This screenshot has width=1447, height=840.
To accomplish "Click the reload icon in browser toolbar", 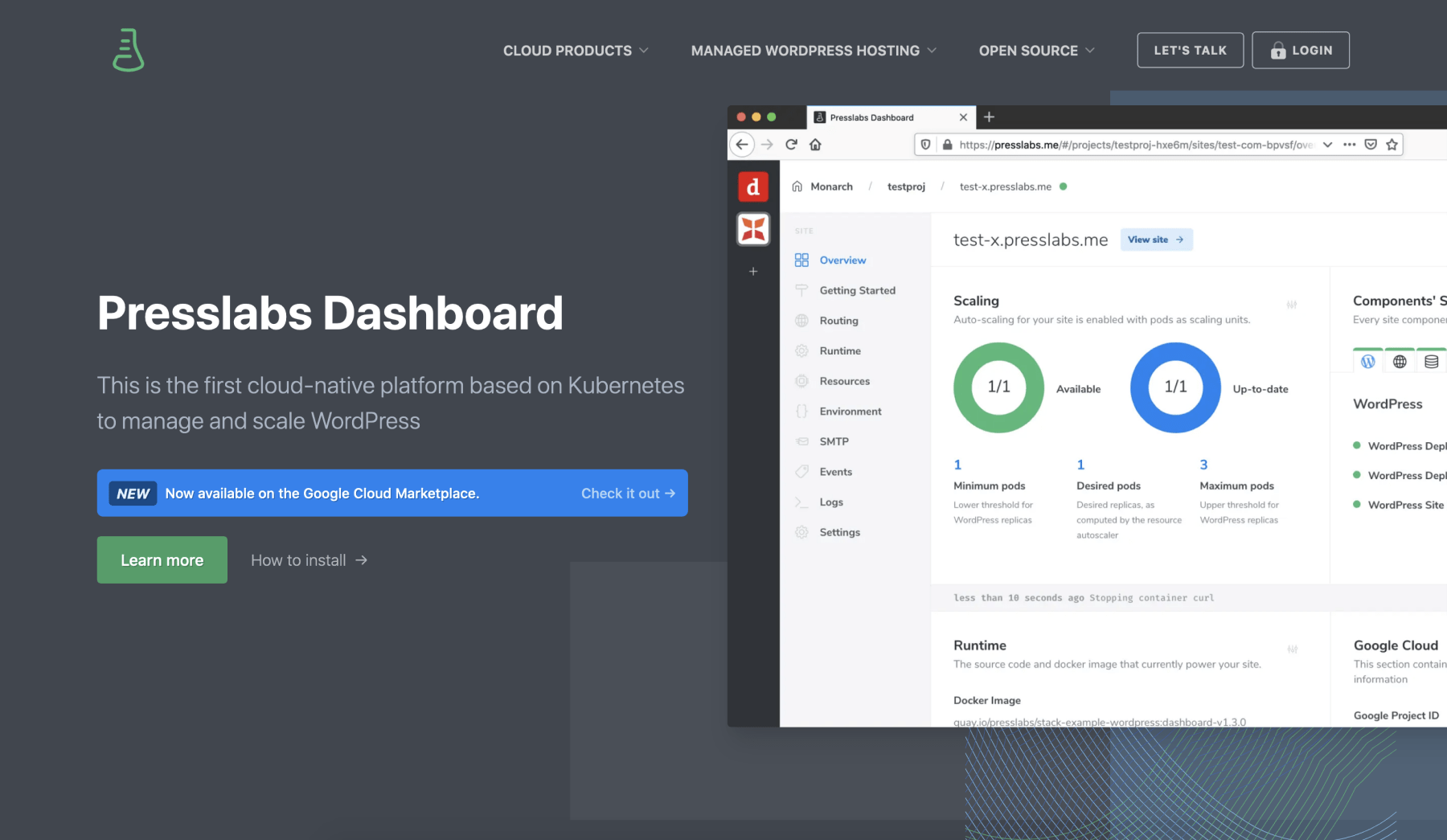I will [x=791, y=145].
